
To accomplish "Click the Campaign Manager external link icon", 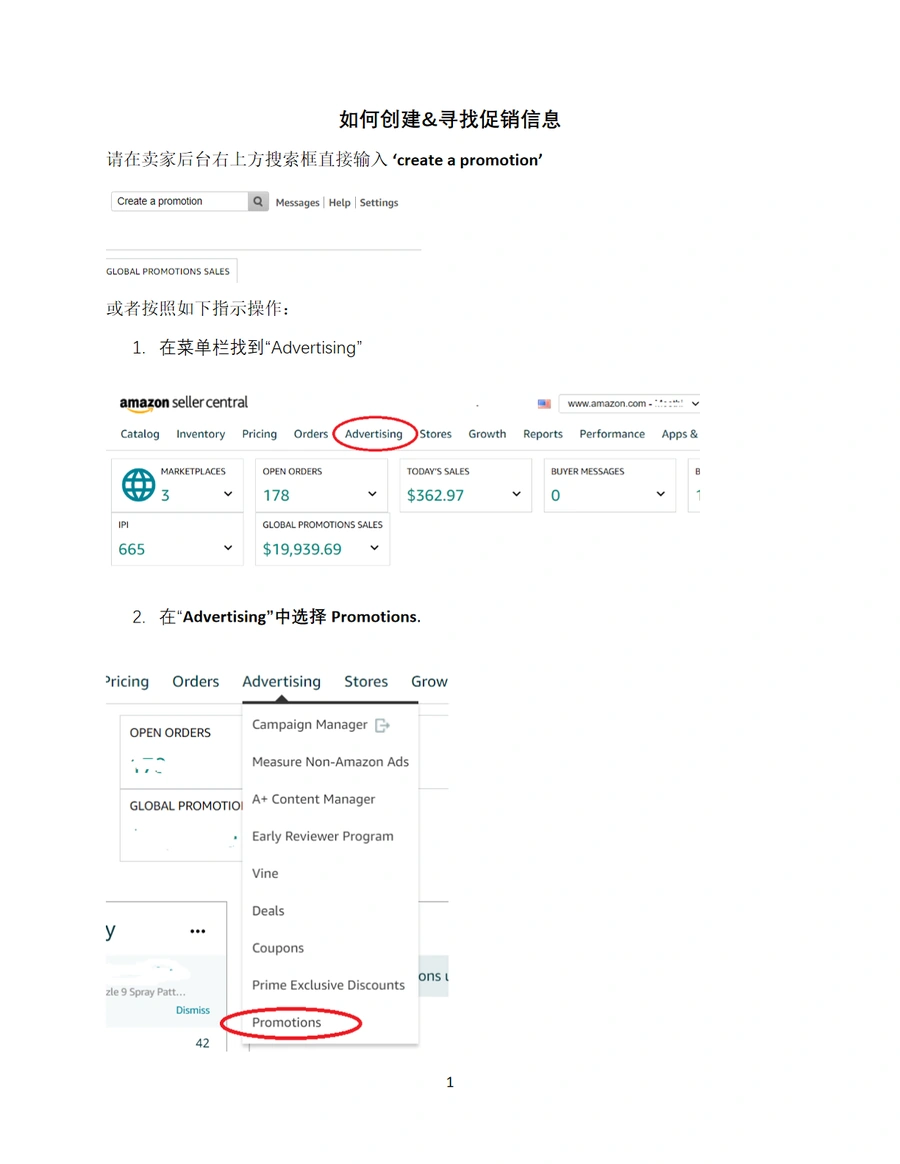I will (382, 725).
